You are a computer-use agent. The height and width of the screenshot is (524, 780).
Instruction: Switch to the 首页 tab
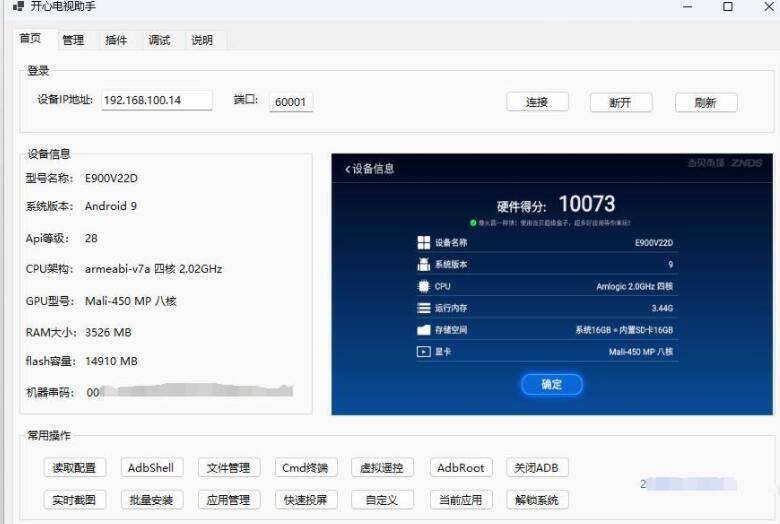[x=30, y=38]
